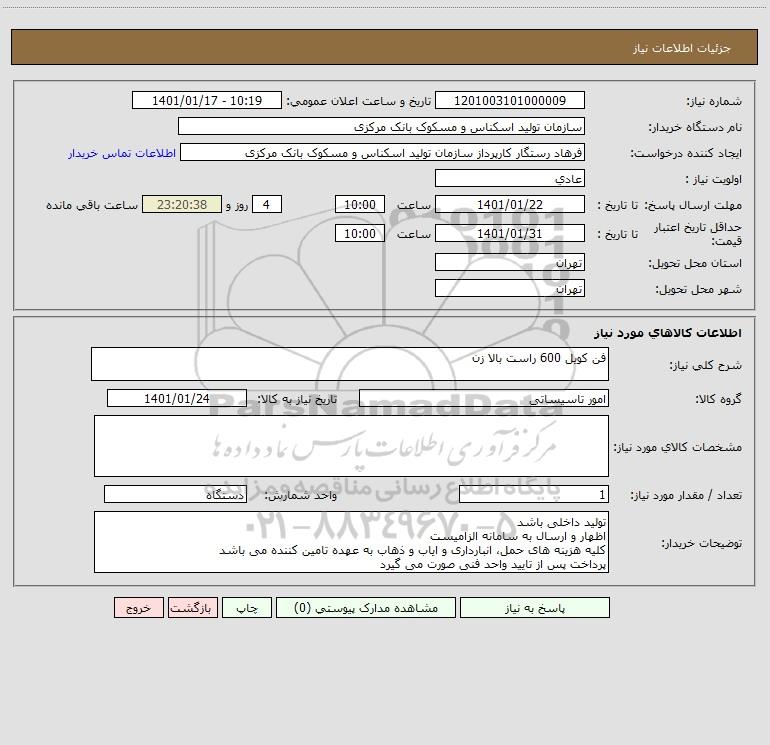Viewport: 770px width, 745px height.
Task: Click the delivery city field تهران
Action: pyautogui.click(x=510, y=288)
